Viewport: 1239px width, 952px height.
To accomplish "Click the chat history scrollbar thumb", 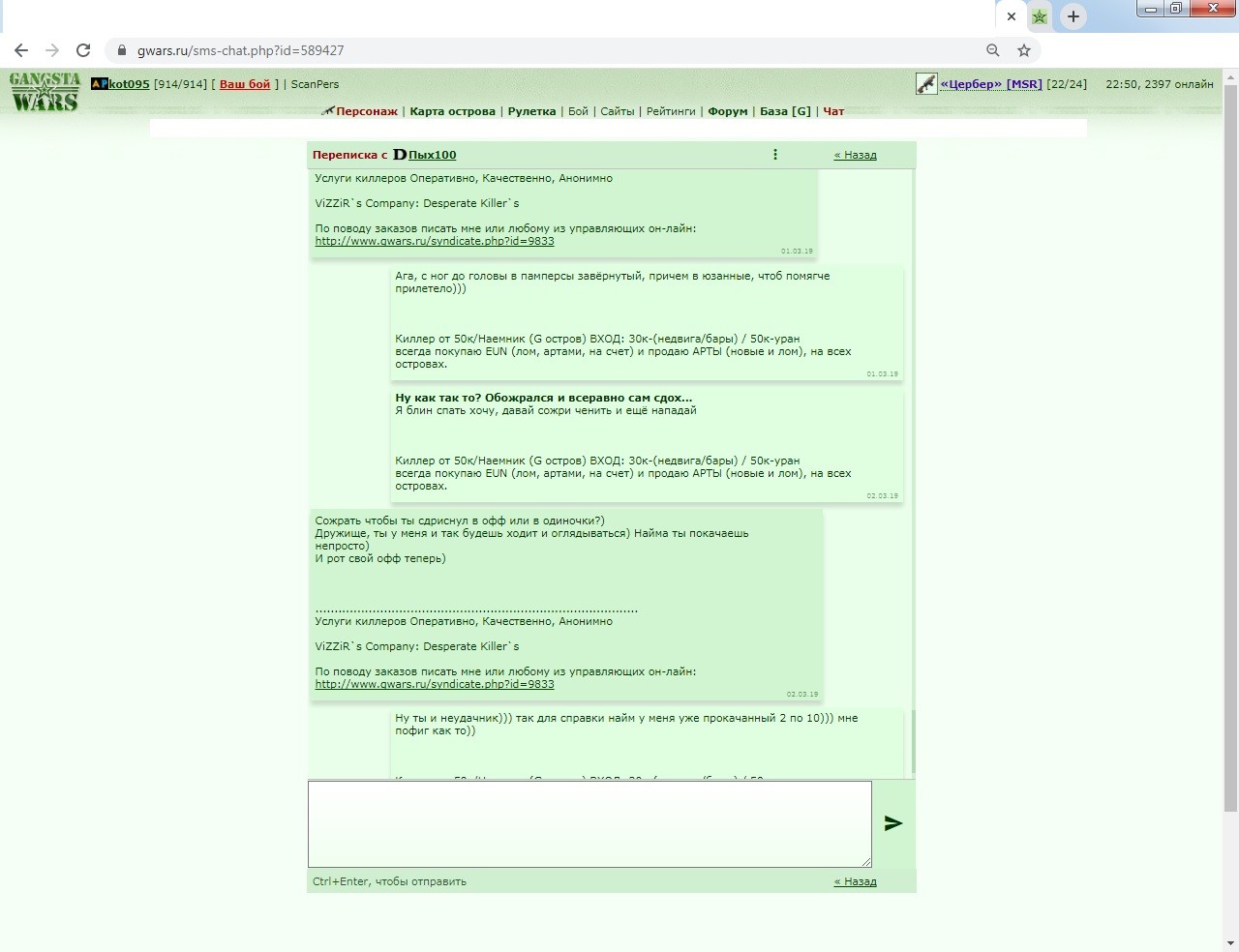I will pos(913,741).
